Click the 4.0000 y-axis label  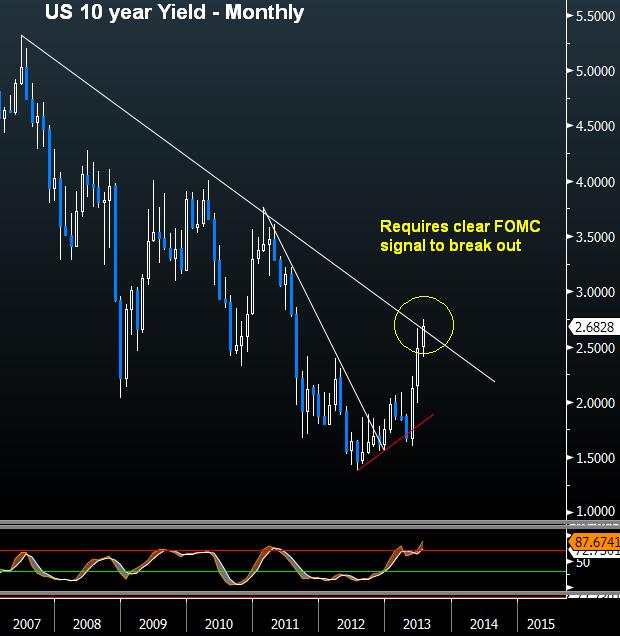595,182
